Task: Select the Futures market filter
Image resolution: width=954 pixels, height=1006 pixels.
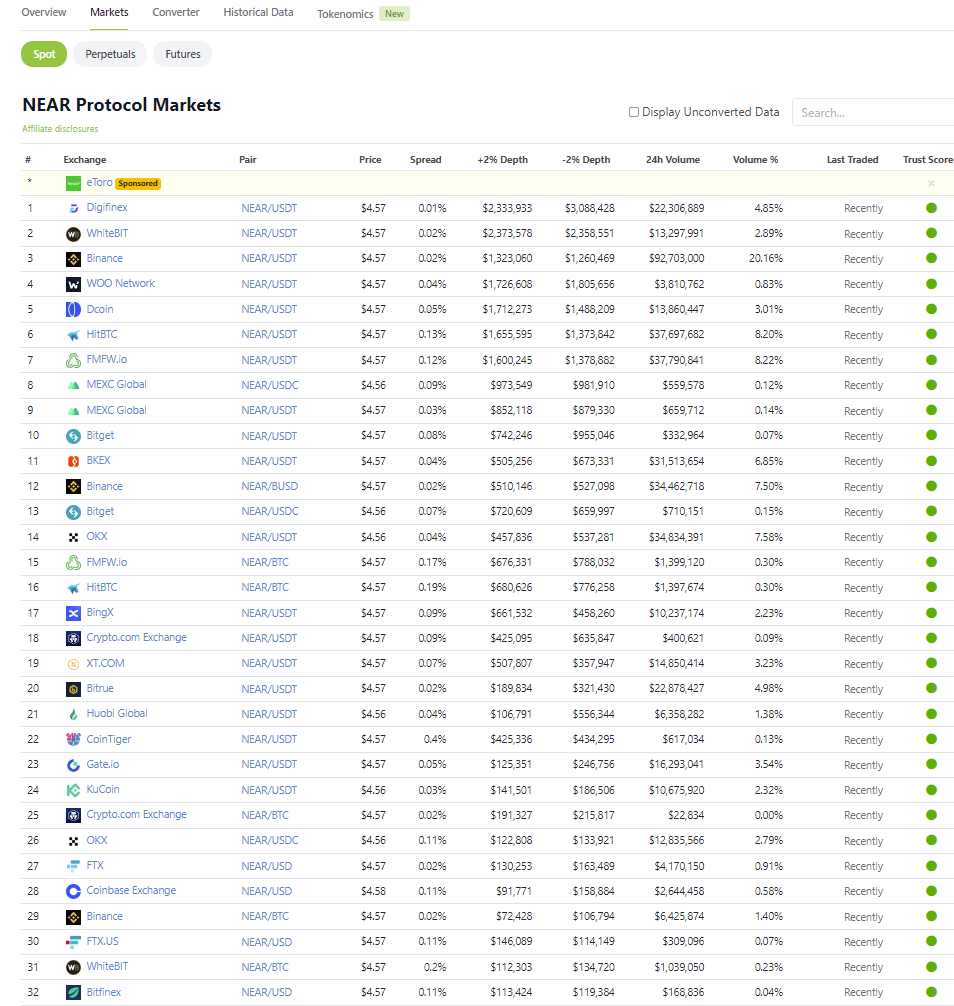Action: [182, 54]
